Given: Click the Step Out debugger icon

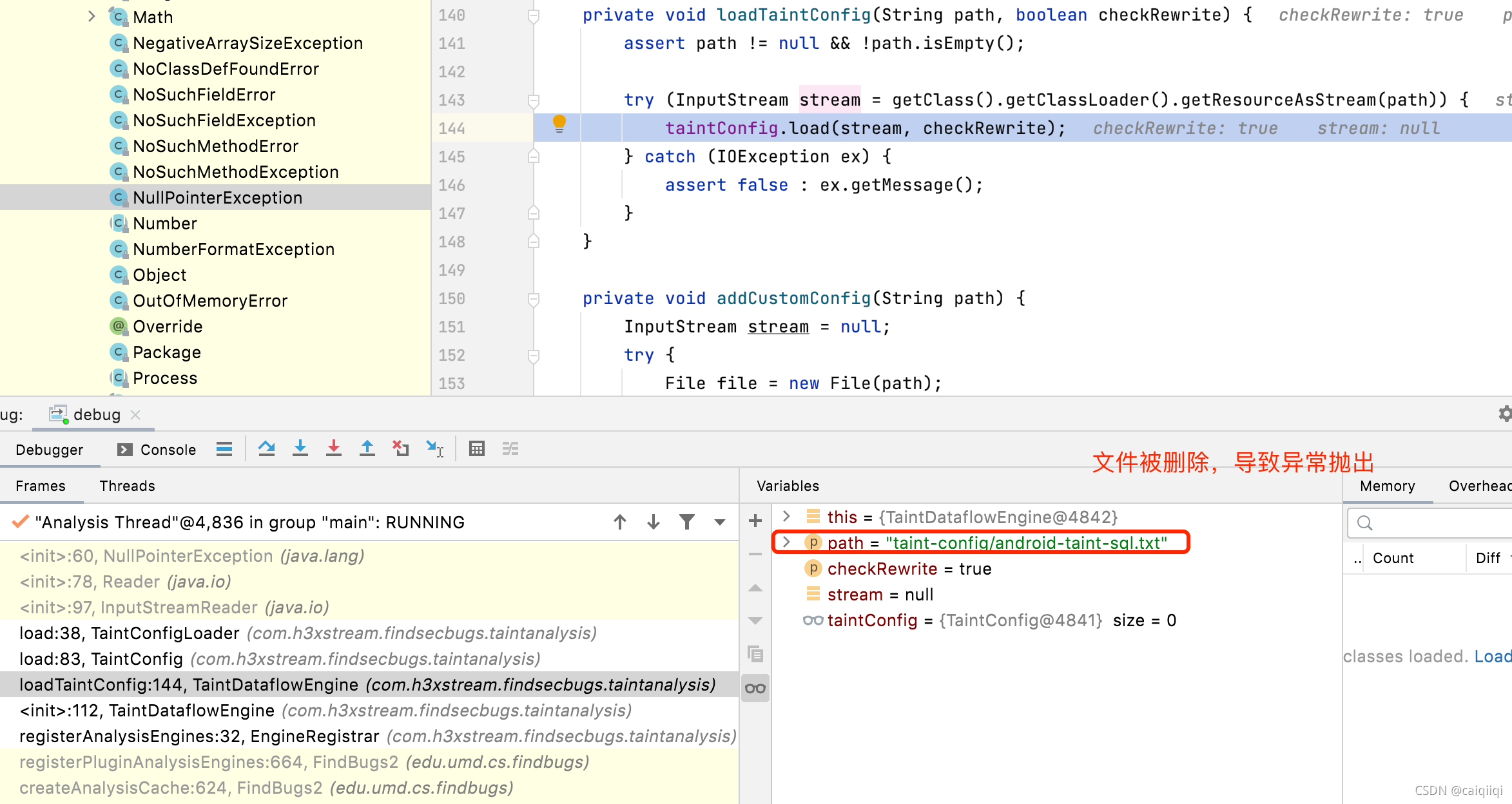Looking at the screenshot, I should [367, 448].
